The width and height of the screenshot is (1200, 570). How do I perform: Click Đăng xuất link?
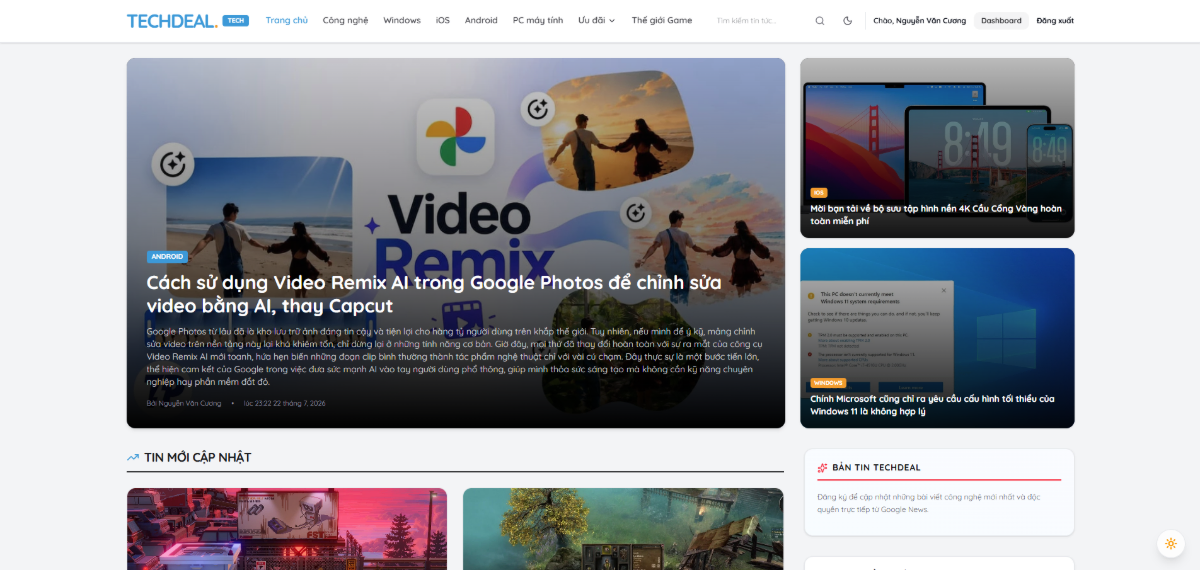[x=1055, y=20]
